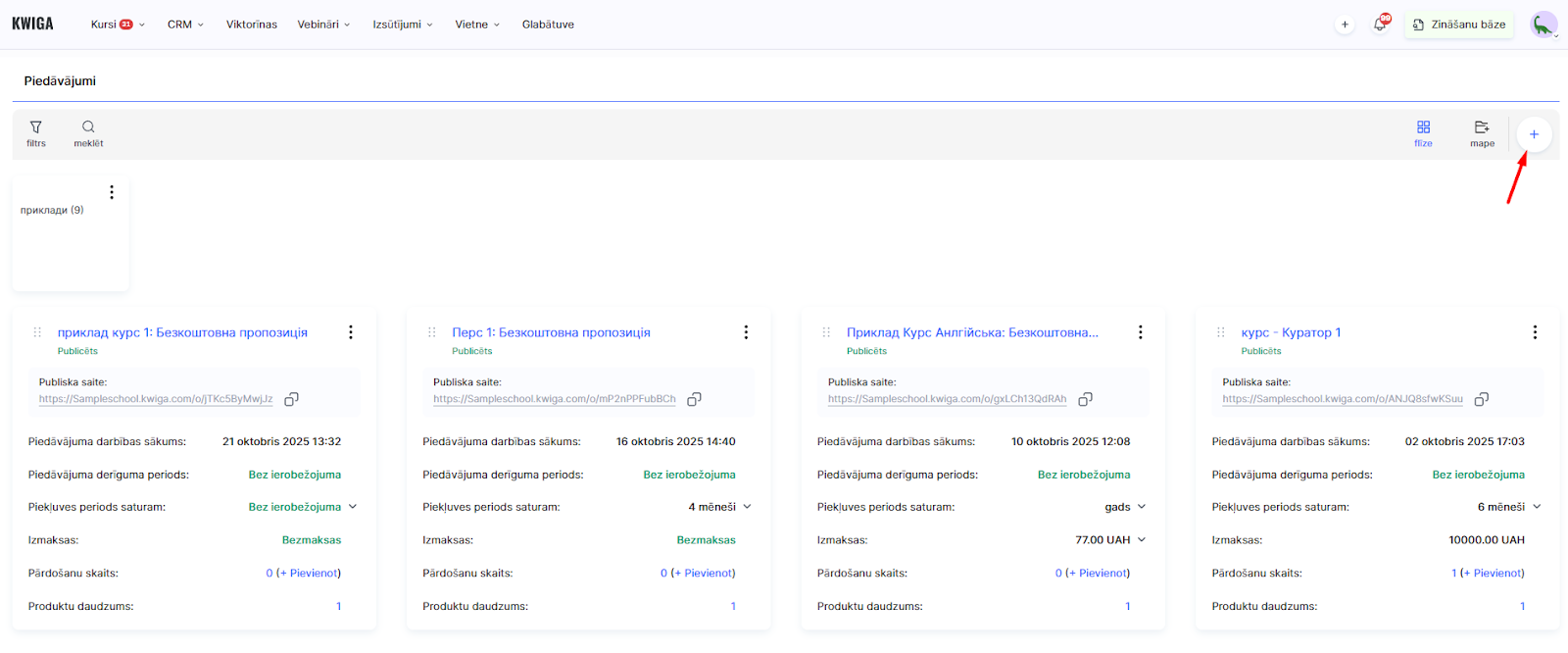Click the mape folder icon
Viewport: 1568px width, 653px height.
pos(1482,133)
